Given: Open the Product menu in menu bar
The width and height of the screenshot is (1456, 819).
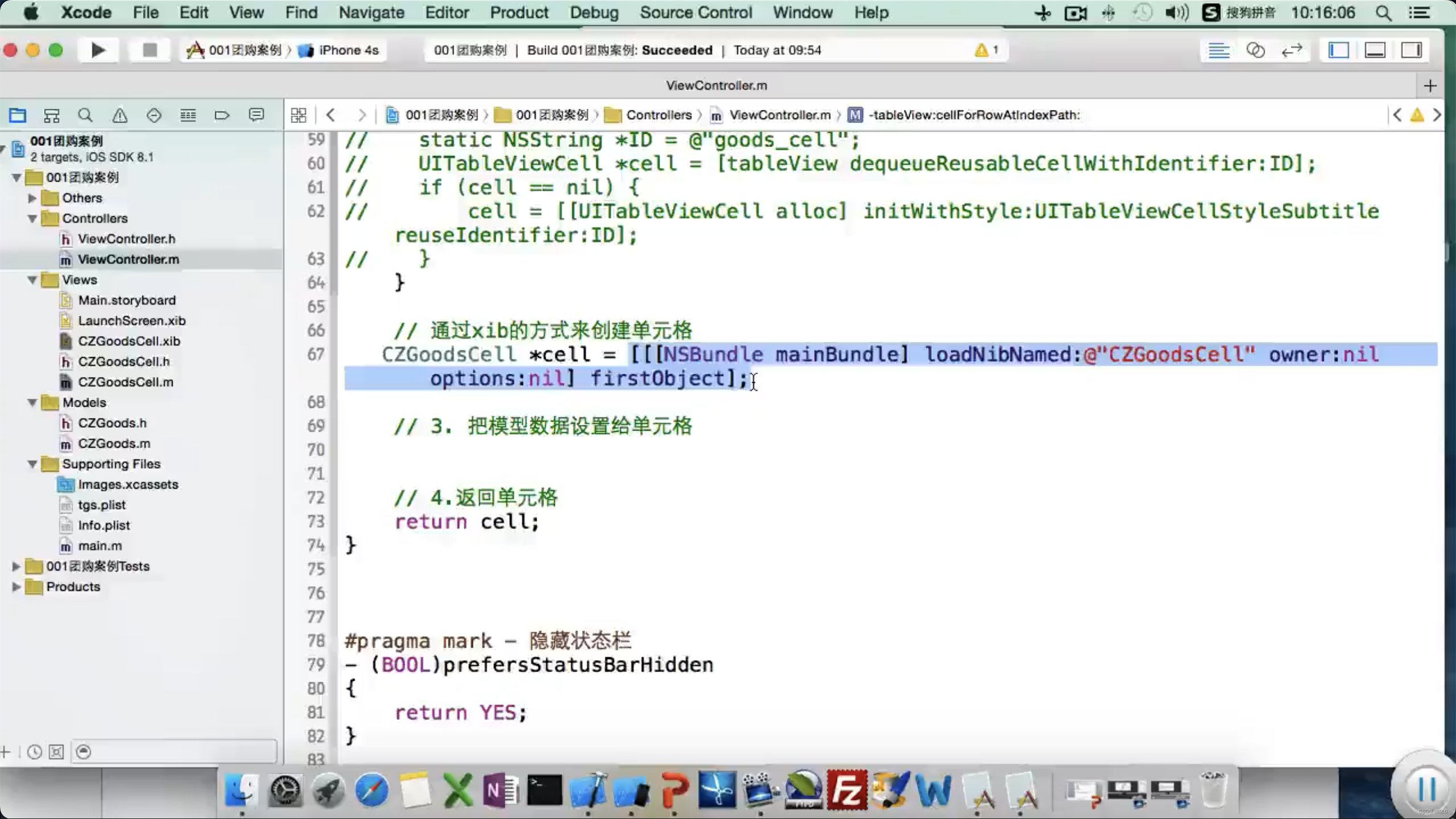Looking at the screenshot, I should coord(518,12).
